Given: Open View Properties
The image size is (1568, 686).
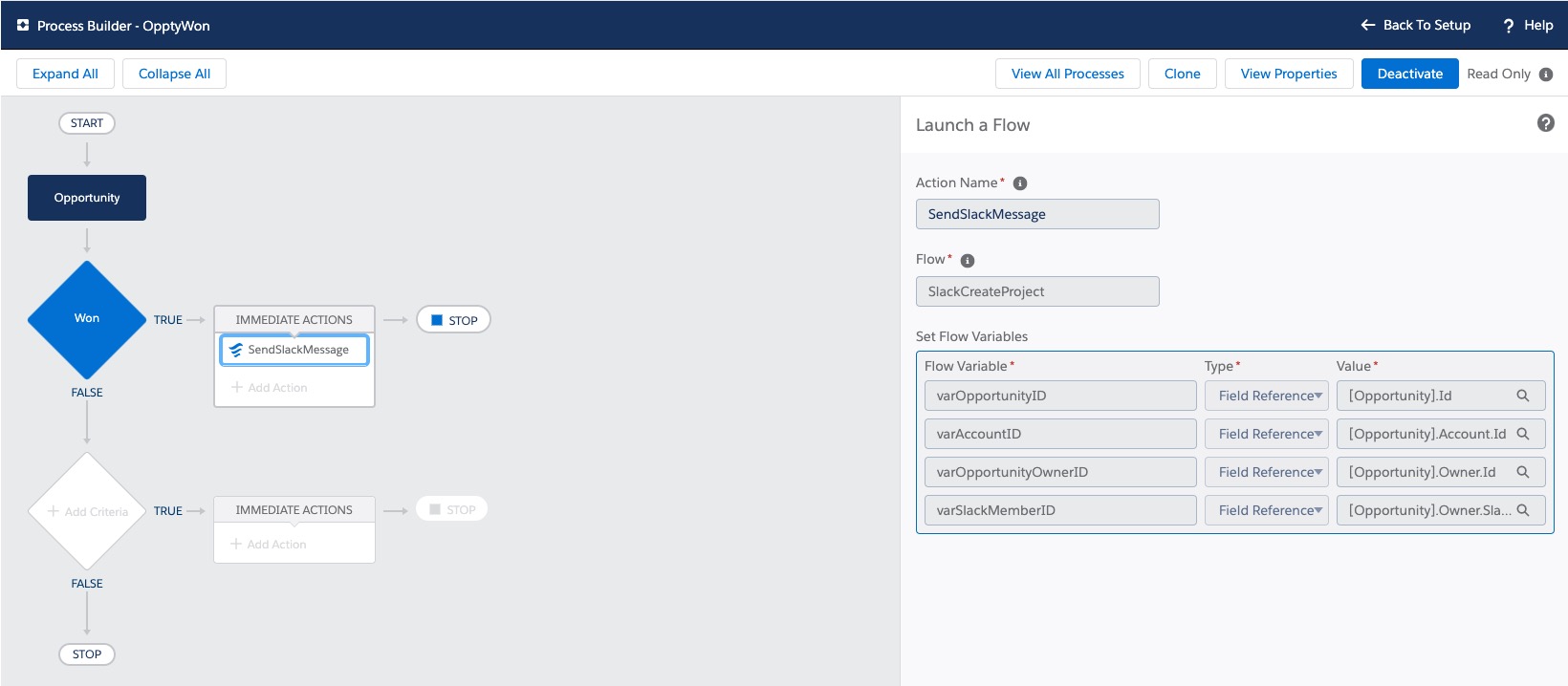Looking at the screenshot, I should coord(1289,74).
